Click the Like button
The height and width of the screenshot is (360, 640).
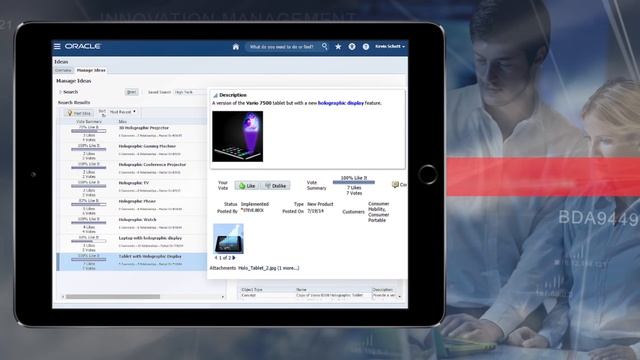click(x=247, y=186)
